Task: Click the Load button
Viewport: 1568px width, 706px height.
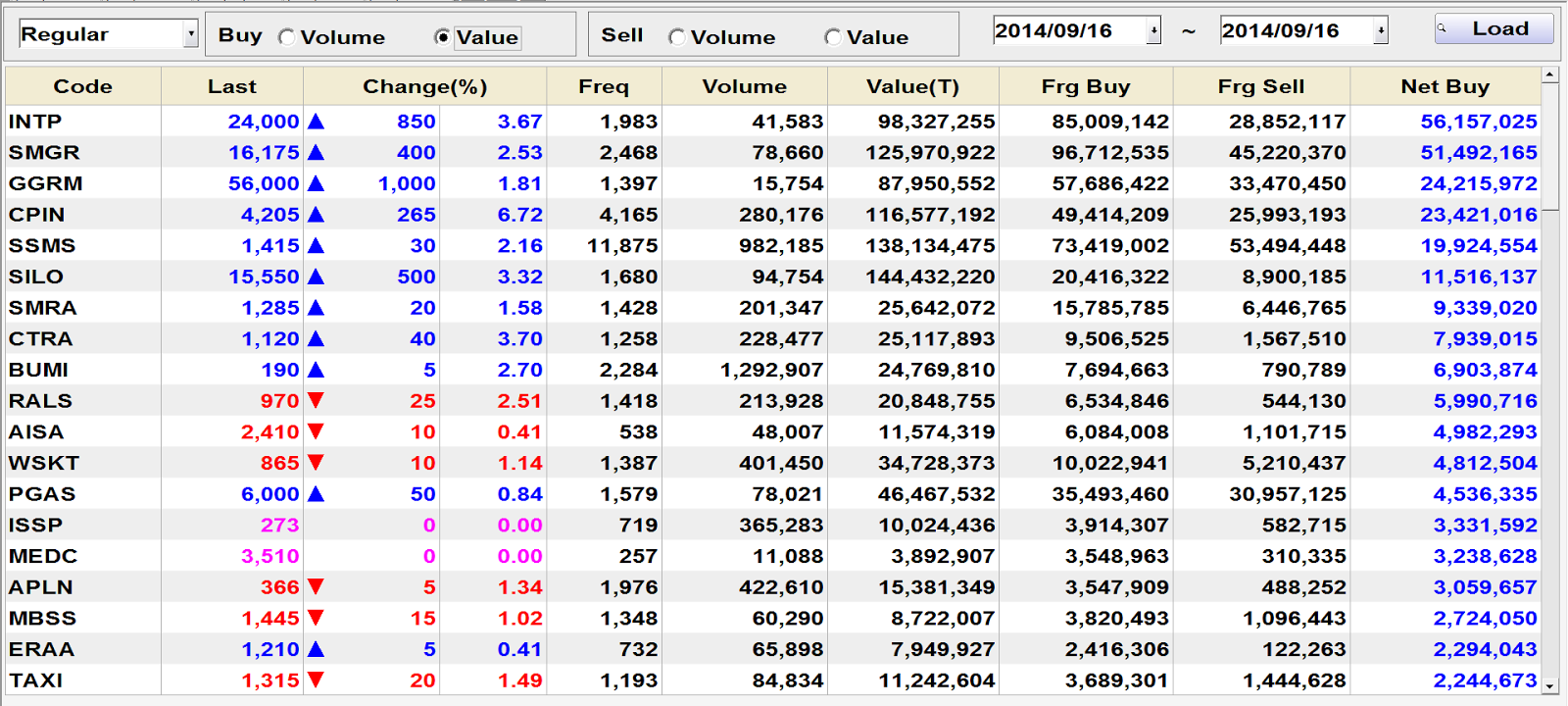Action: click(x=1494, y=28)
